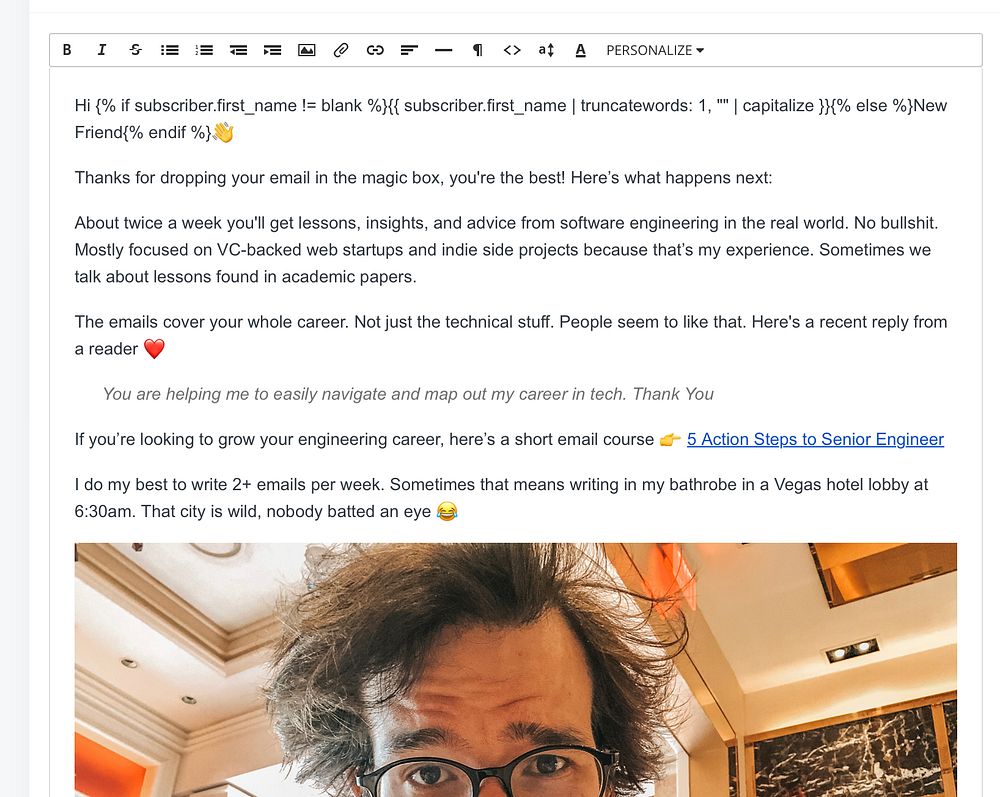Image resolution: width=1000 pixels, height=797 pixels.
Task: Click paragraph starting 'The emails cover your whole career'
Action: (x=510, y=335)
